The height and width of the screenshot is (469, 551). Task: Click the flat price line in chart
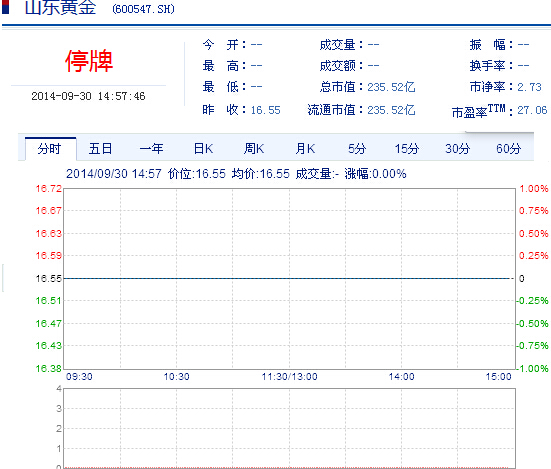pyautogui.click(x=287, y=279)
